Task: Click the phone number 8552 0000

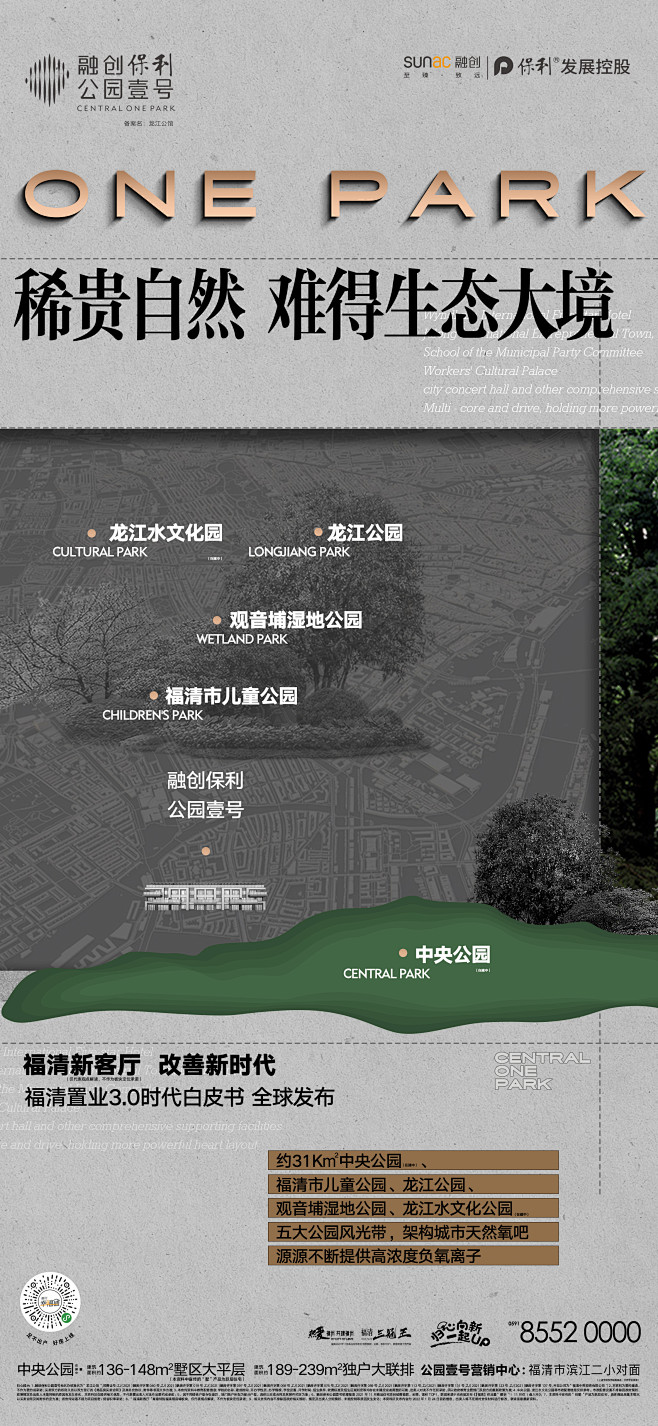Action: coord(580,1333)
